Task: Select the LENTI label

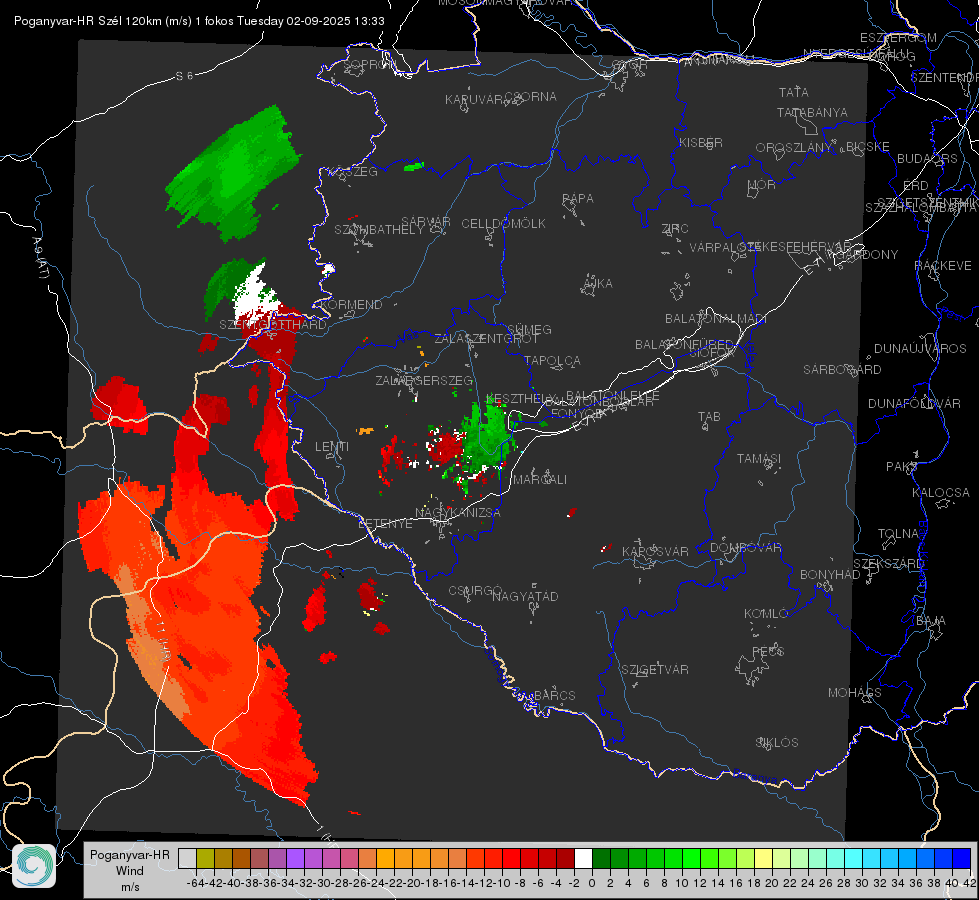Action: coord(332,447)
